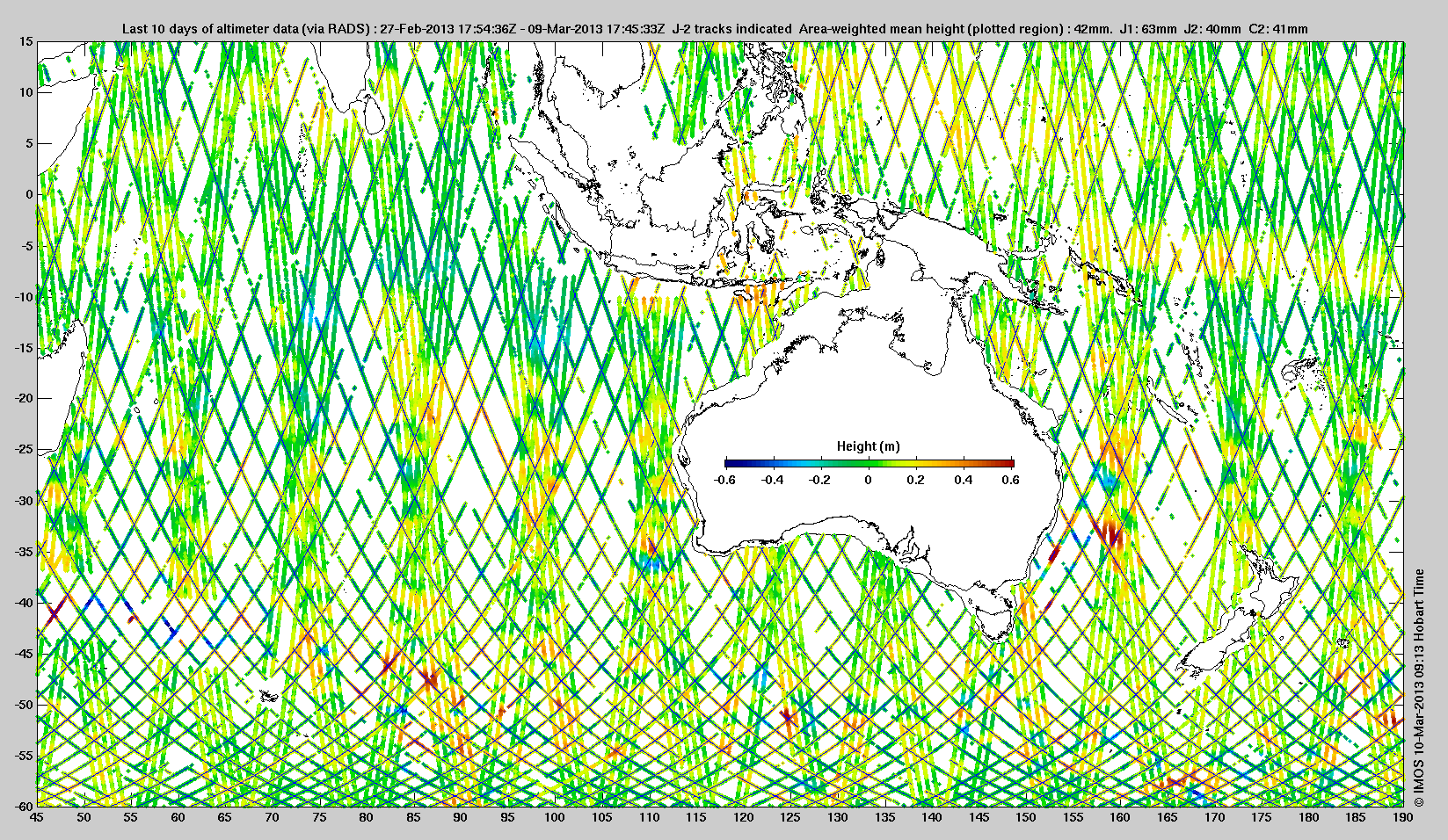Click latitude tick label -30 on y-axis
This screenshot has width=1448, height=840.
(x=25, y=501)
